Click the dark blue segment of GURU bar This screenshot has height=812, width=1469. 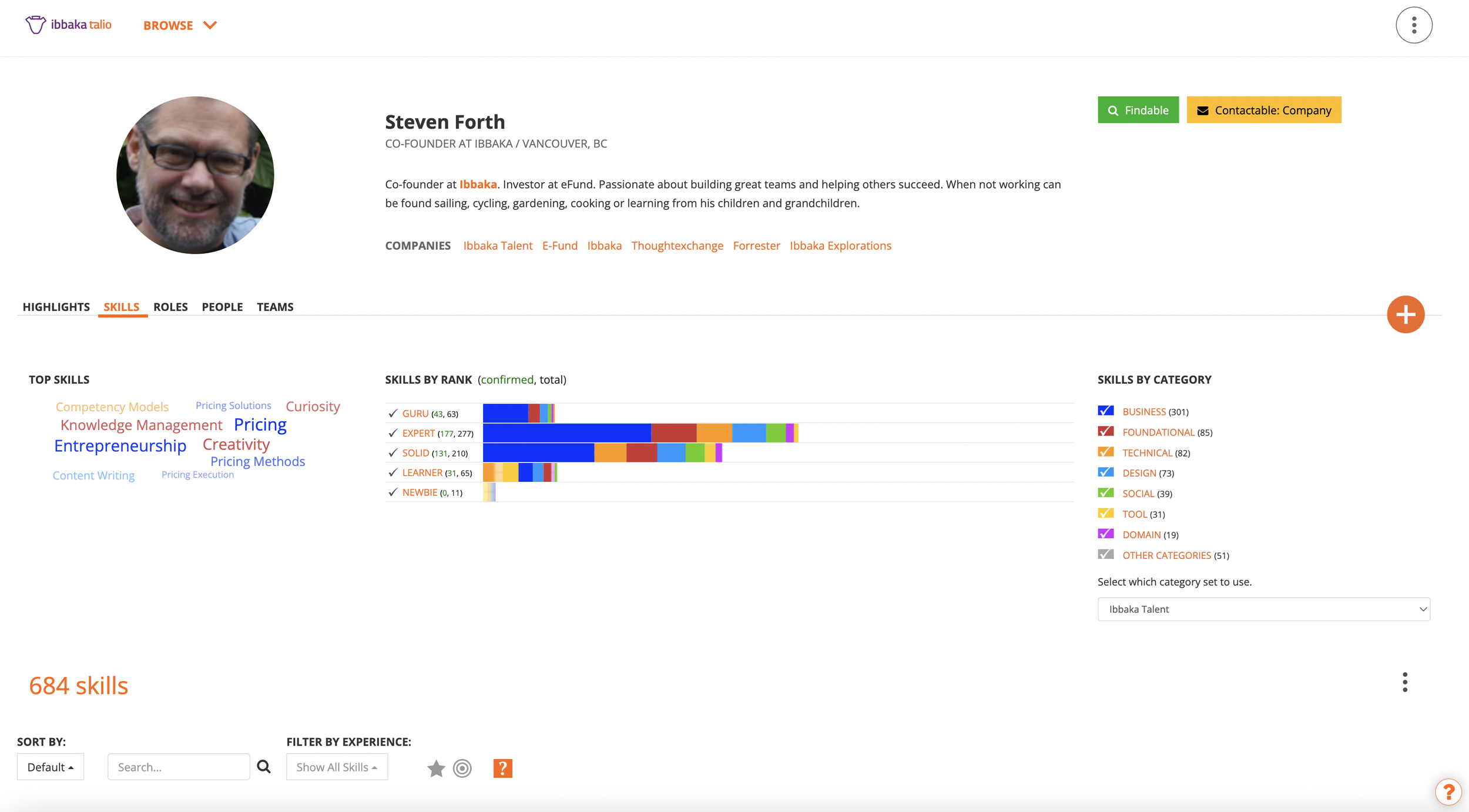click(505, 413)
